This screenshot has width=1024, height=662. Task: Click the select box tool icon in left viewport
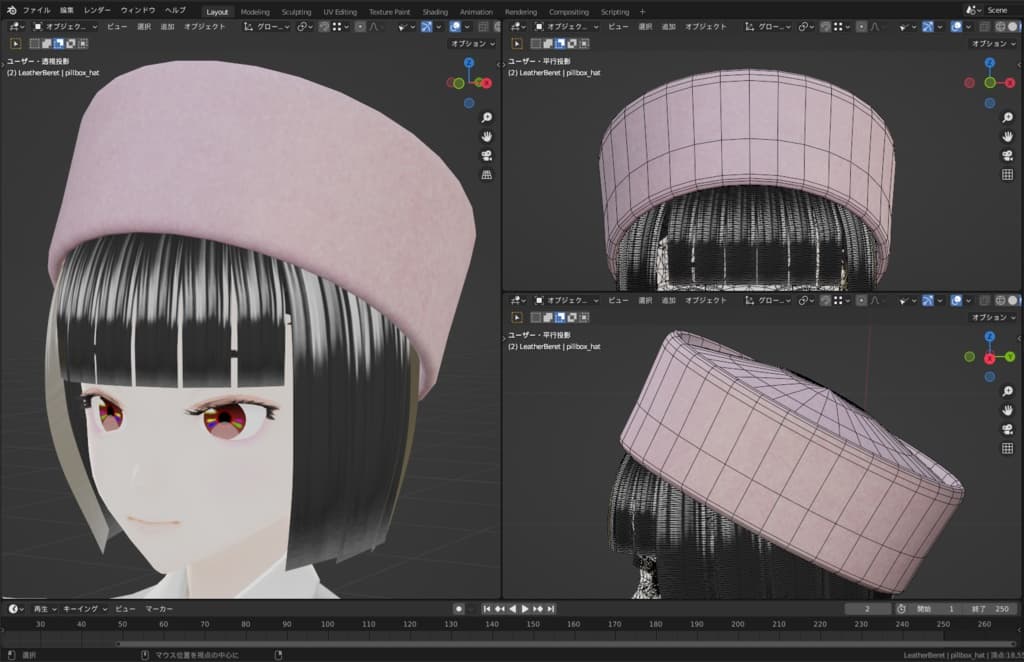(16, 44)
